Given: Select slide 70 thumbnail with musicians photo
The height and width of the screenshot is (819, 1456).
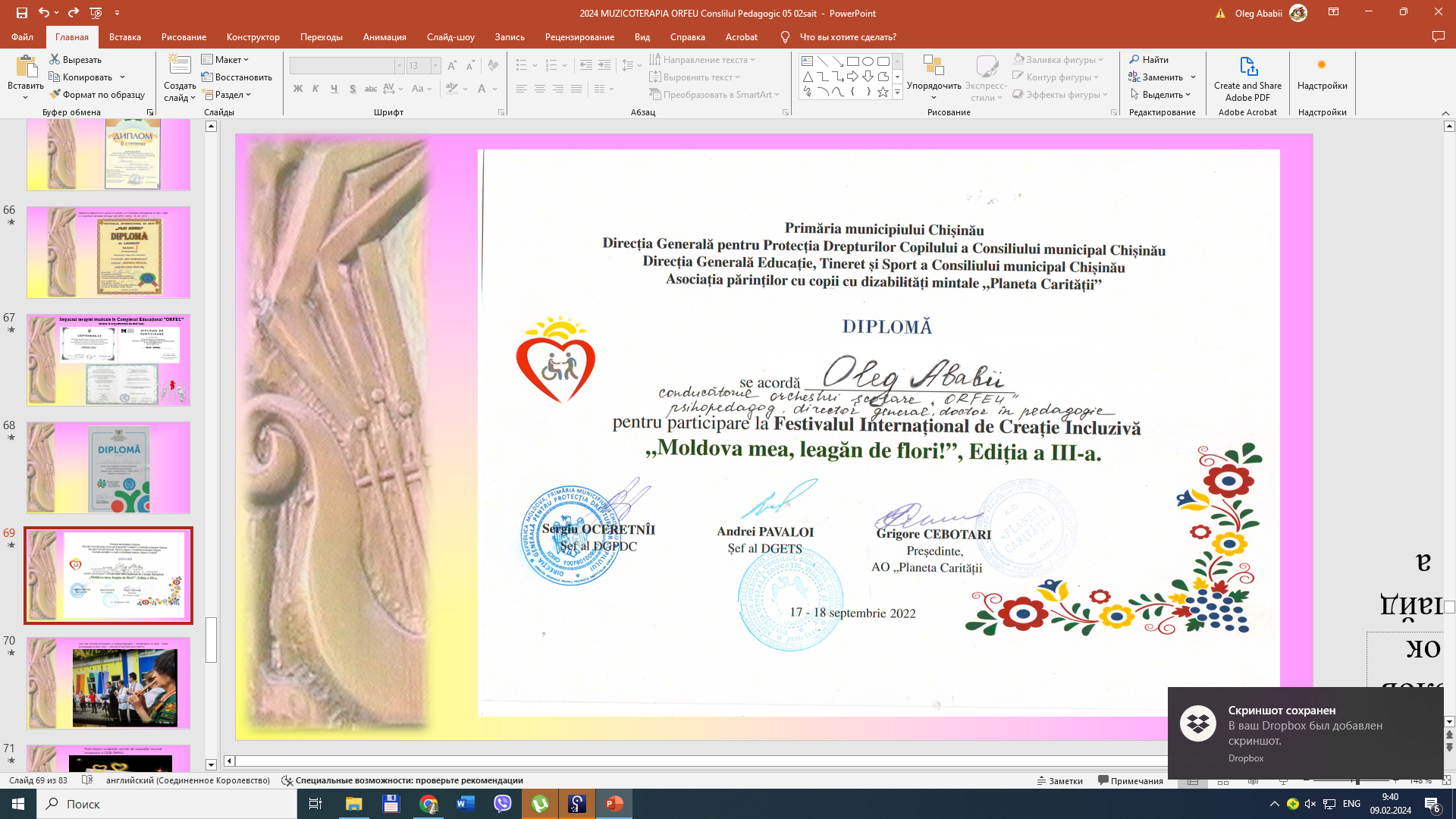Looking at the screenshot, I should click(108, 682).
